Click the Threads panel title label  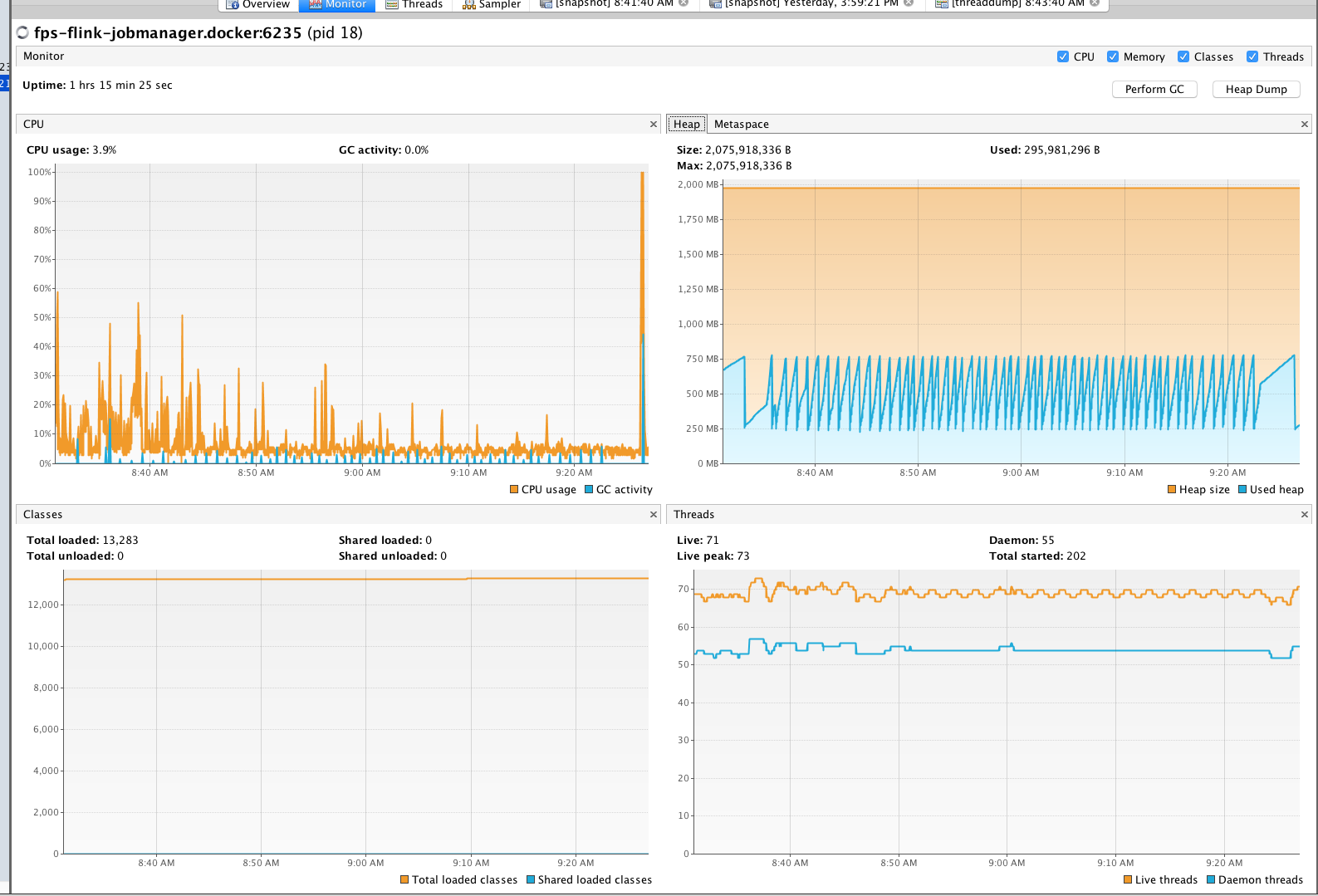click(693, 515)
